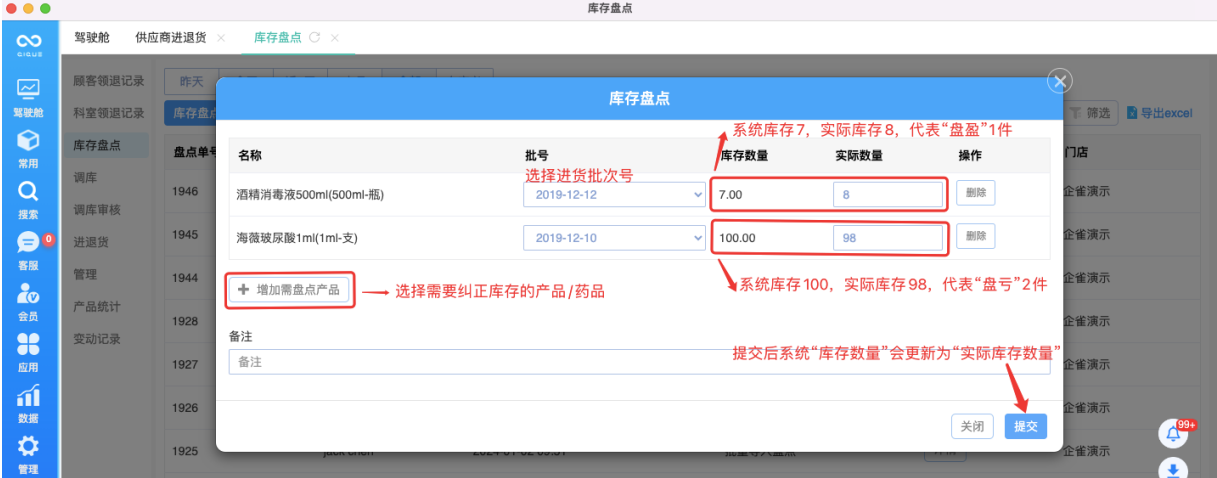The height and width of the screenshot is (478, 1217).
Task: Click stocktake number 1926 in background list
Action: tap(185, 408)
